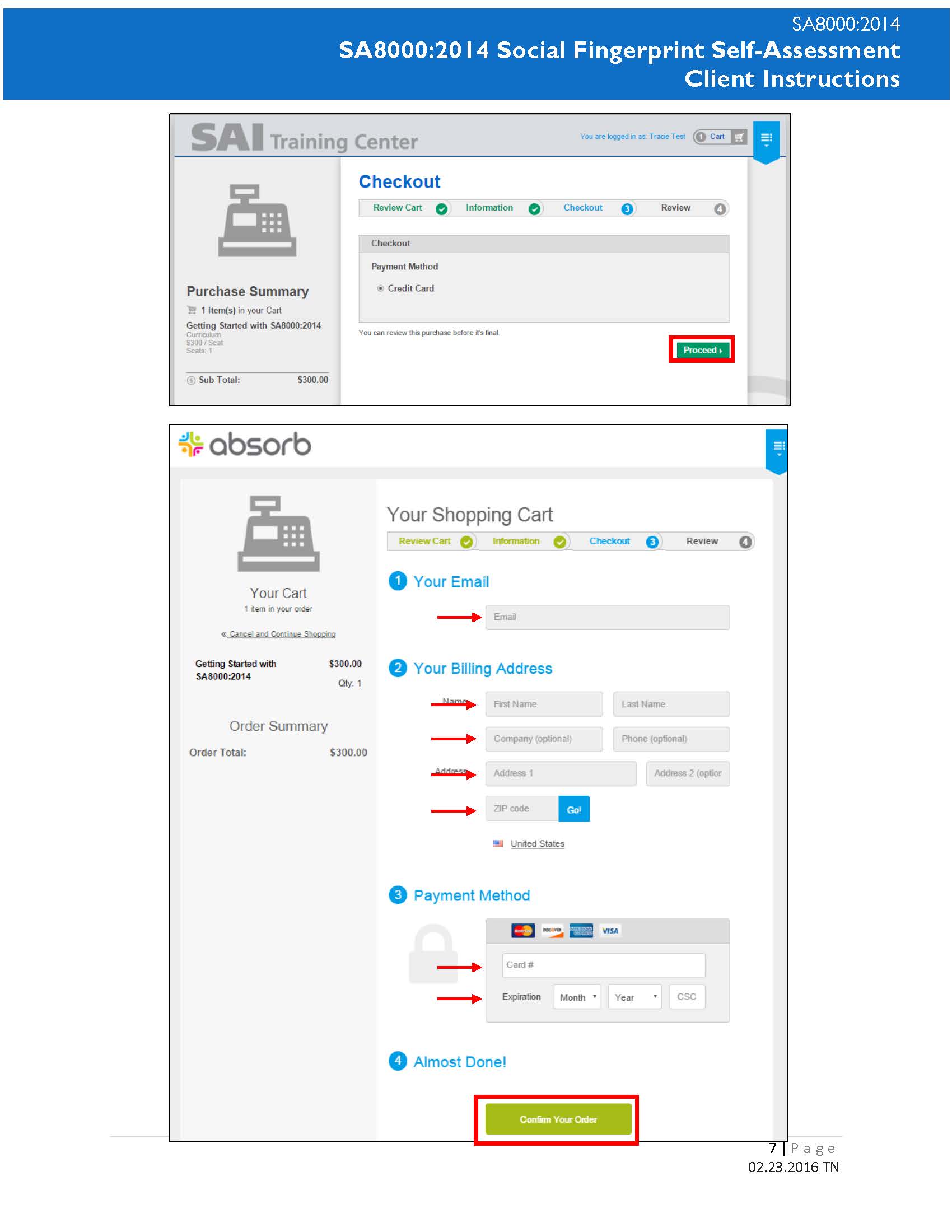Select Checkout step 3 in SAI Checkout
952x1232 pixels.
click(x=591, y=208)
